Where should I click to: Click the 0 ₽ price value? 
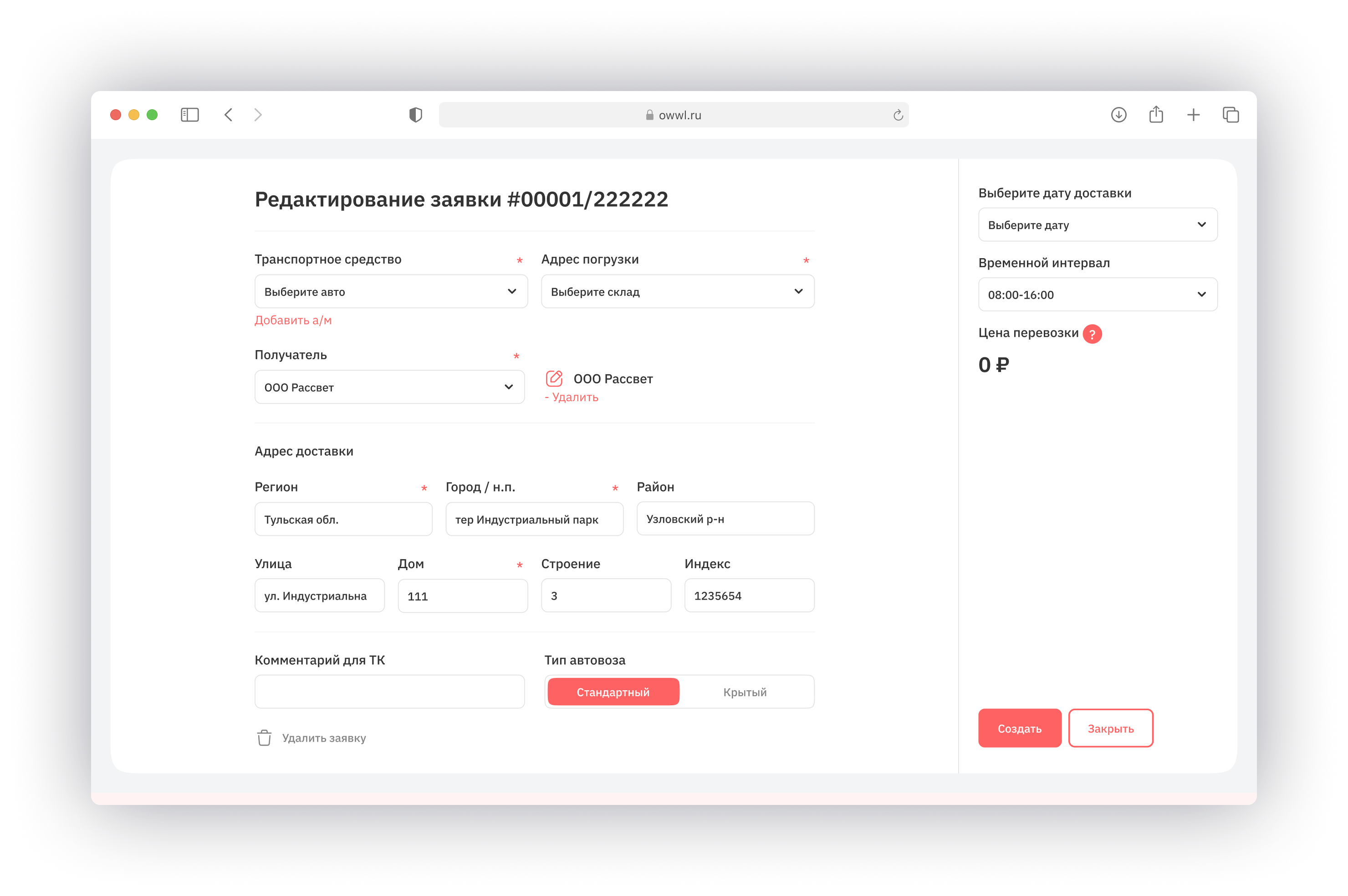tap(993, 365)
